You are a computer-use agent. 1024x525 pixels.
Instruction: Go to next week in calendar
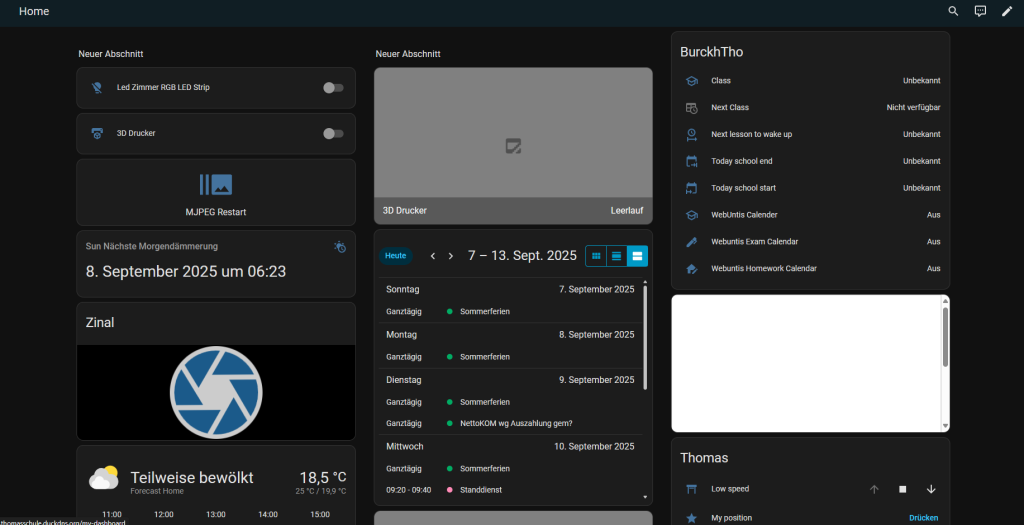click(451, 256)
